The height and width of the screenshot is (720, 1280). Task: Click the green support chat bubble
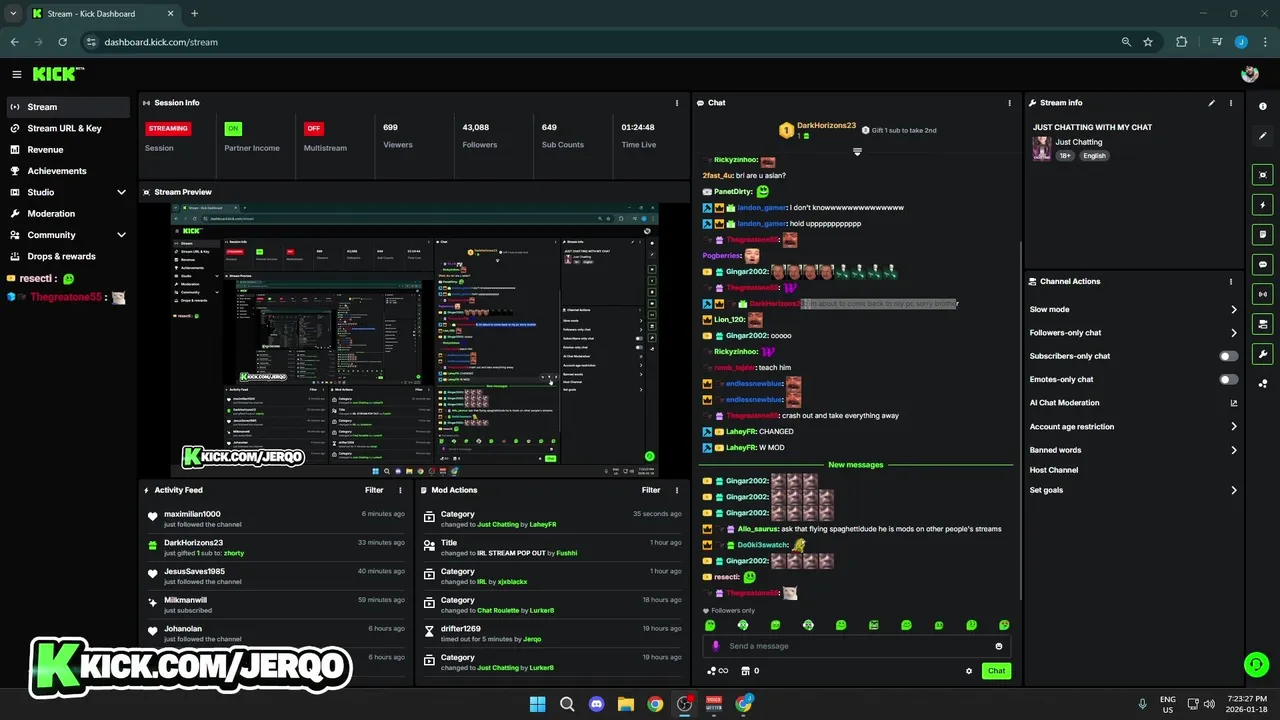point(1256,664)
